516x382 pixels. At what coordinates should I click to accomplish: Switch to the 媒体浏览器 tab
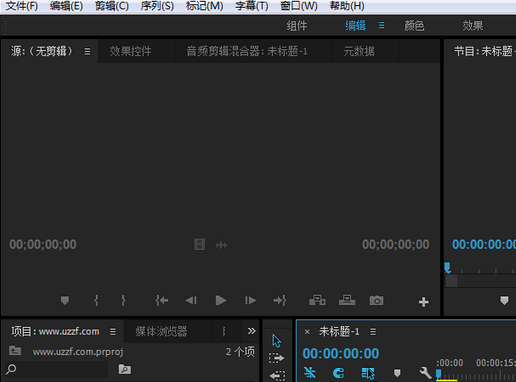click(161, 331)
